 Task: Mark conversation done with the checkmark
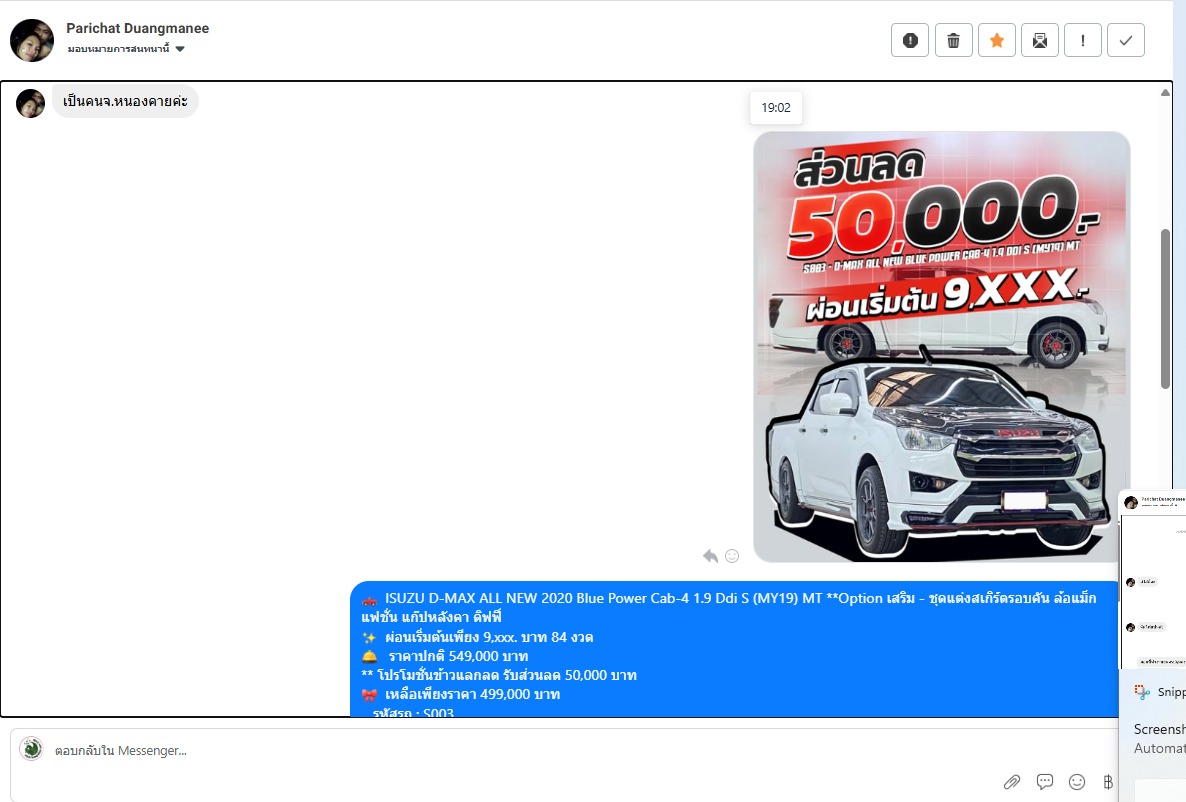(1126, 40)
